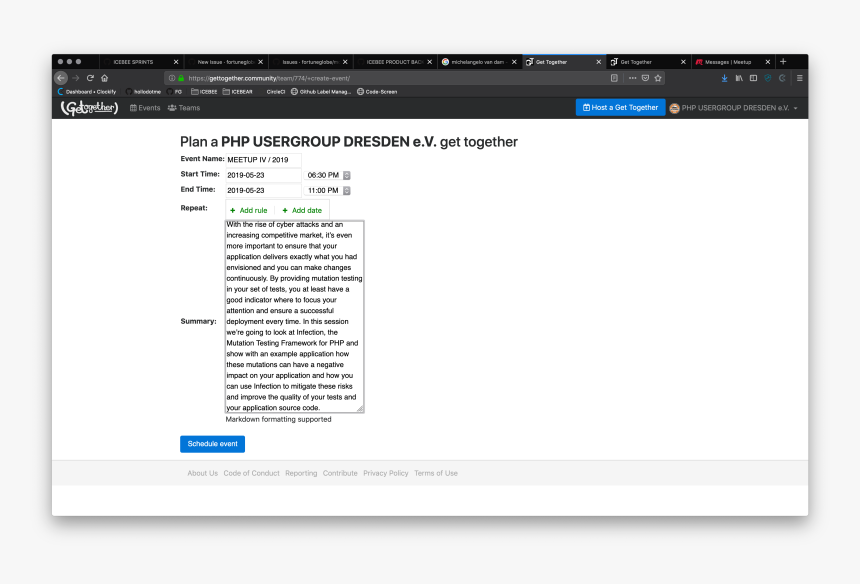
Task: Click the Host a Get Together button
Action: pyautogui.click(x=620, y=107)
